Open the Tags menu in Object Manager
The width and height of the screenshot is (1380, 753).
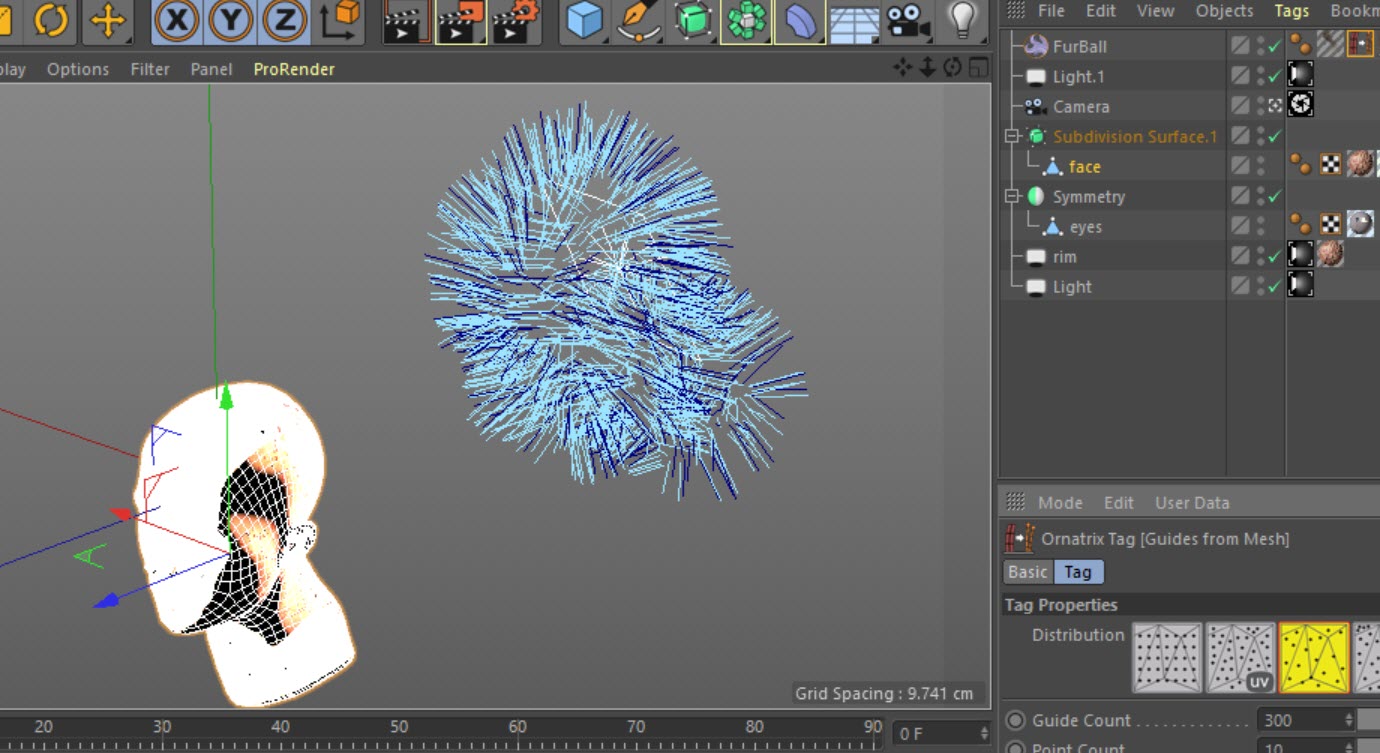1291,11
